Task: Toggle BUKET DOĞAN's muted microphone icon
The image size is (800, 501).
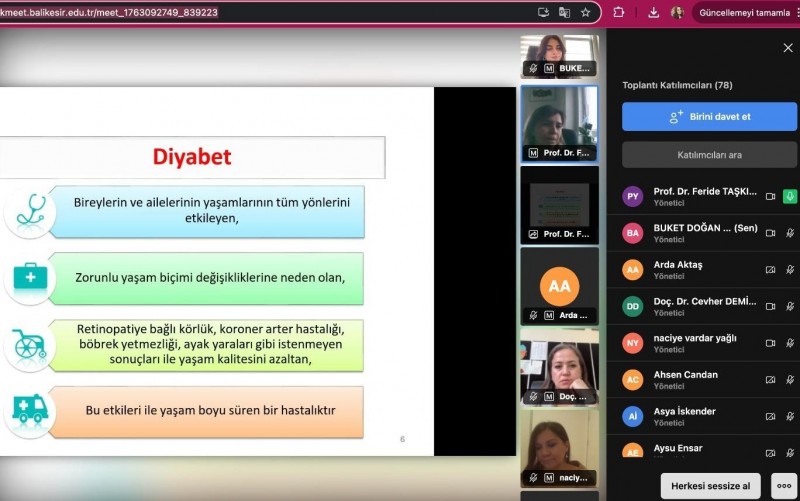Action: pyautogui.click(x=790, y=233)
